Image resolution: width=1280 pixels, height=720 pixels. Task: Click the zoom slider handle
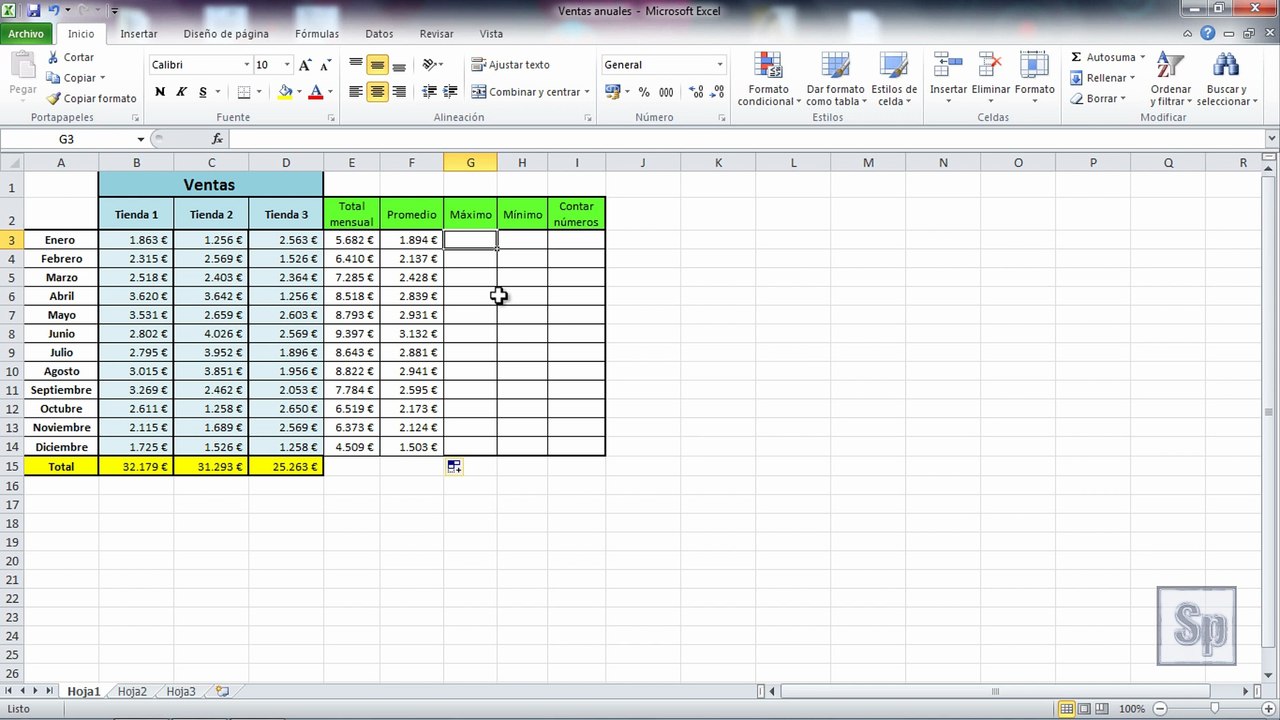coord(1214,709)
